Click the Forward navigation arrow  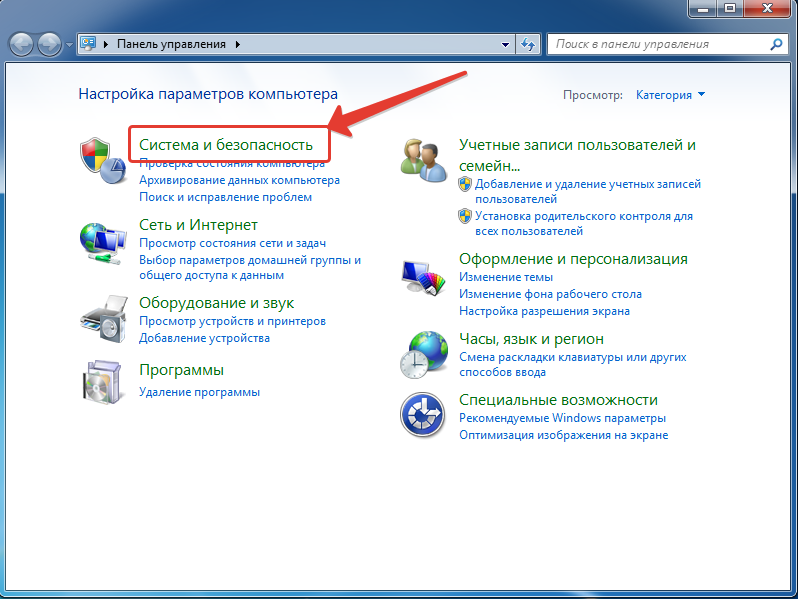tap(49, 44)
